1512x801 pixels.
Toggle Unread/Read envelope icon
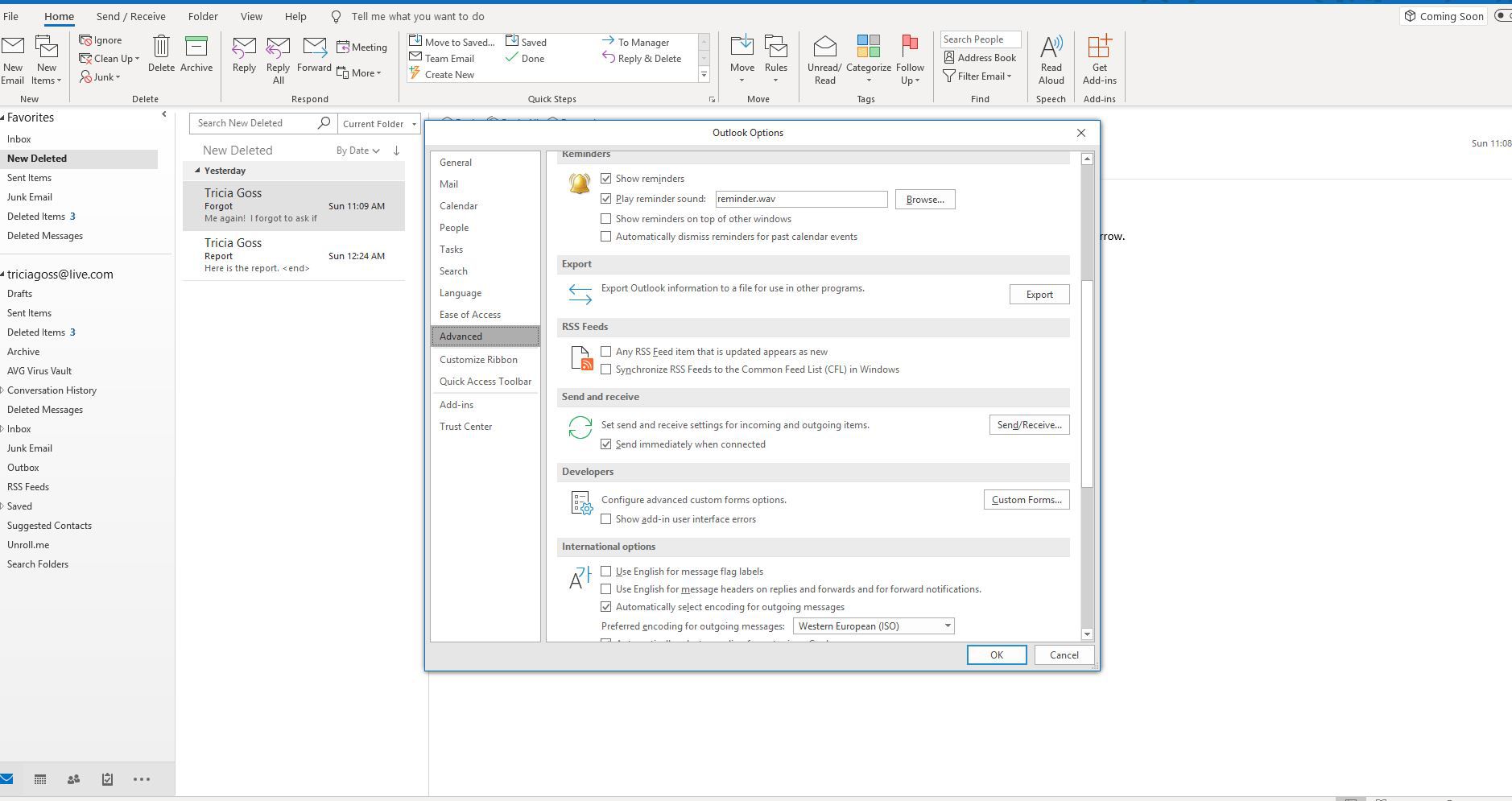(x=824, y=47)
